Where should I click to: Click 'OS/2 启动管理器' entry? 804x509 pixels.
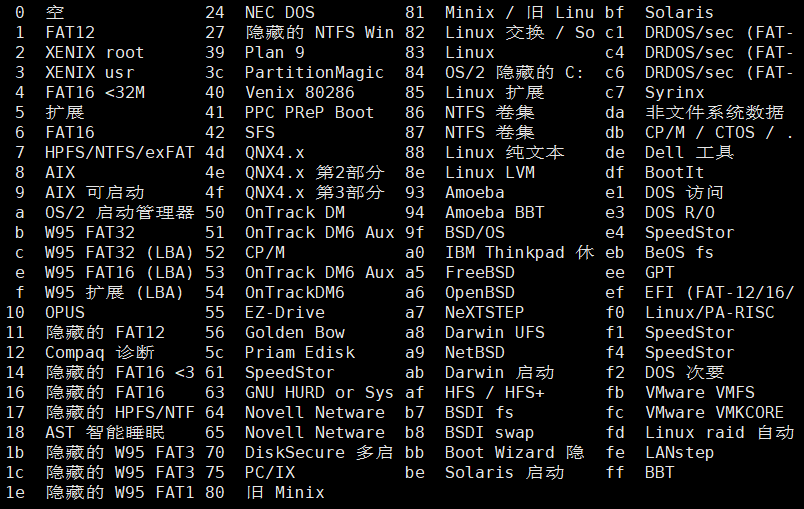tap(119, 212)
